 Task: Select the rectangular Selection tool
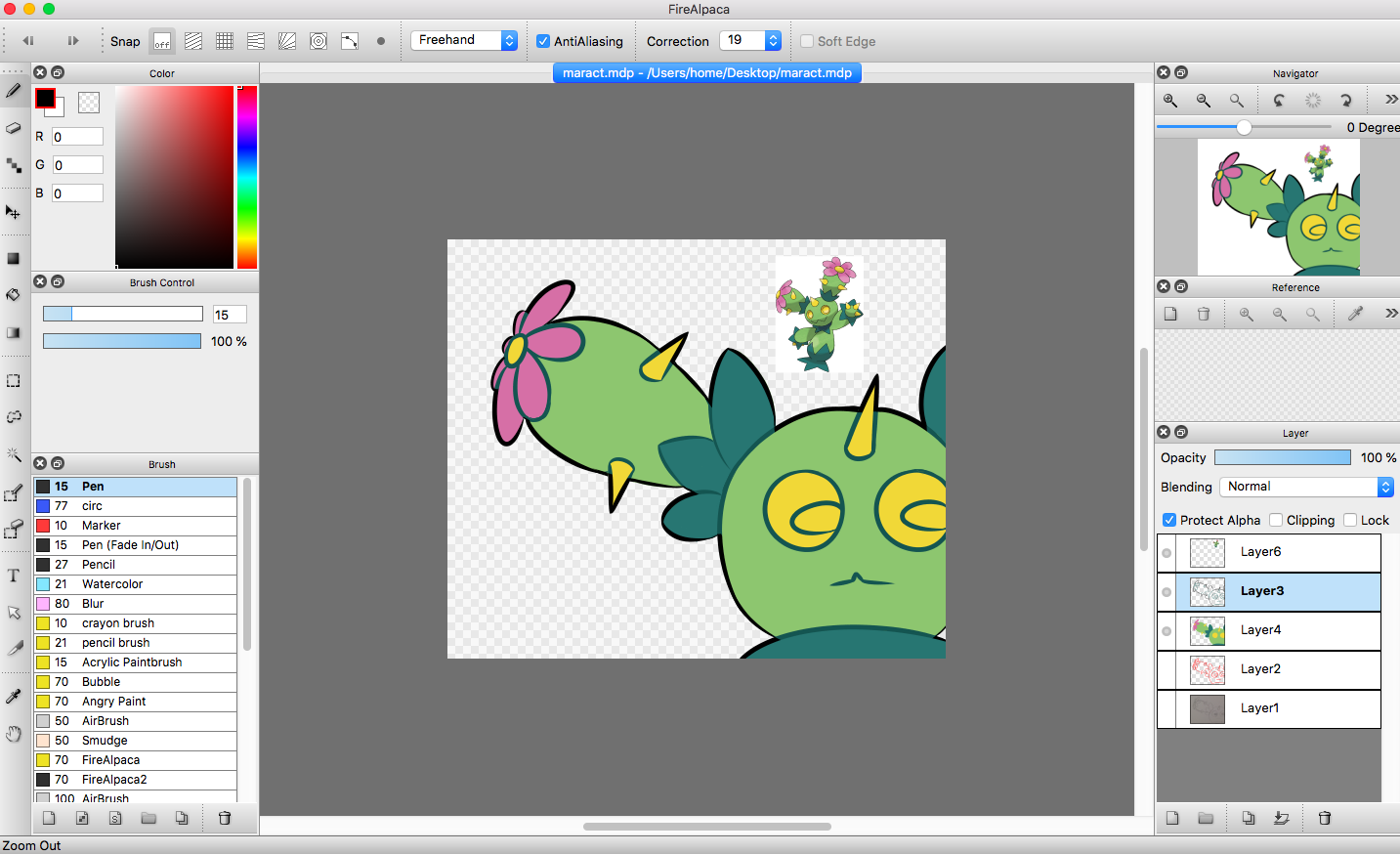pyautogui.click(x=14, y=381)
